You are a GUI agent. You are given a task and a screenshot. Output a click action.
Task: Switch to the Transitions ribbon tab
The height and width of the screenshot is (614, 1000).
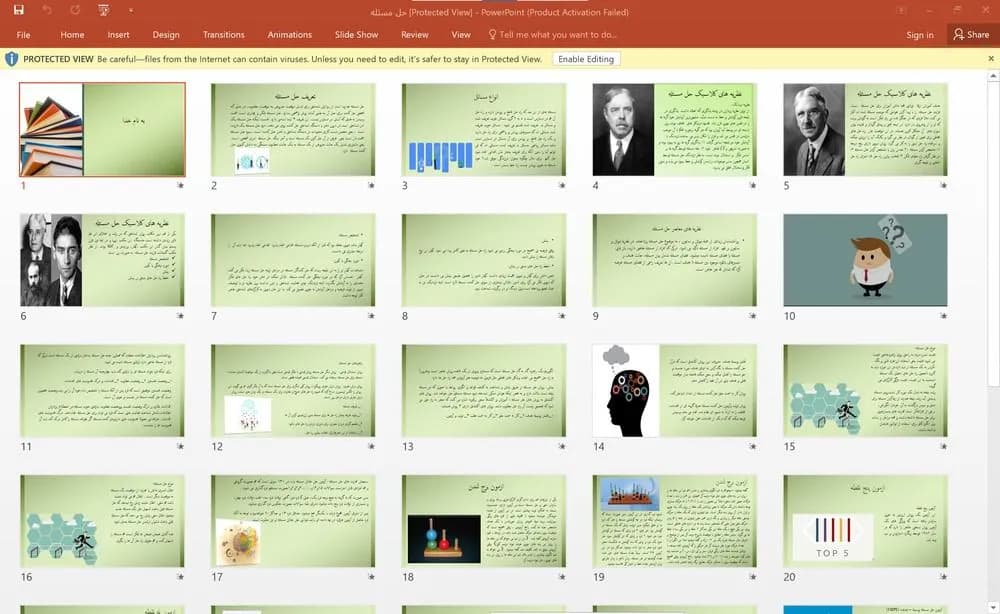tap(223, 34)
